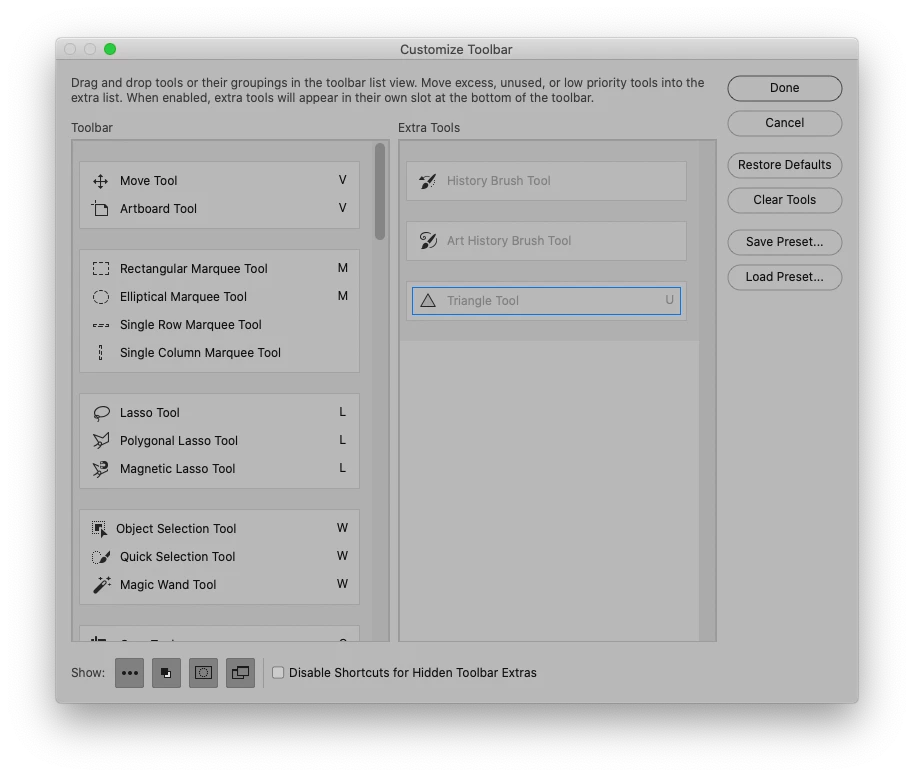The height and width of the screenshot is (777, 914).
Task: Click the U shortcut of Triangle Tool
Action: click(669, 300)
